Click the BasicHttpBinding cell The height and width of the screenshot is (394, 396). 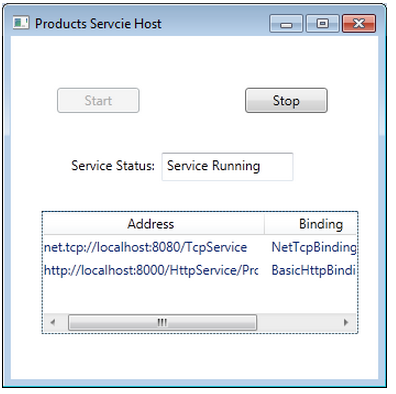313,270
